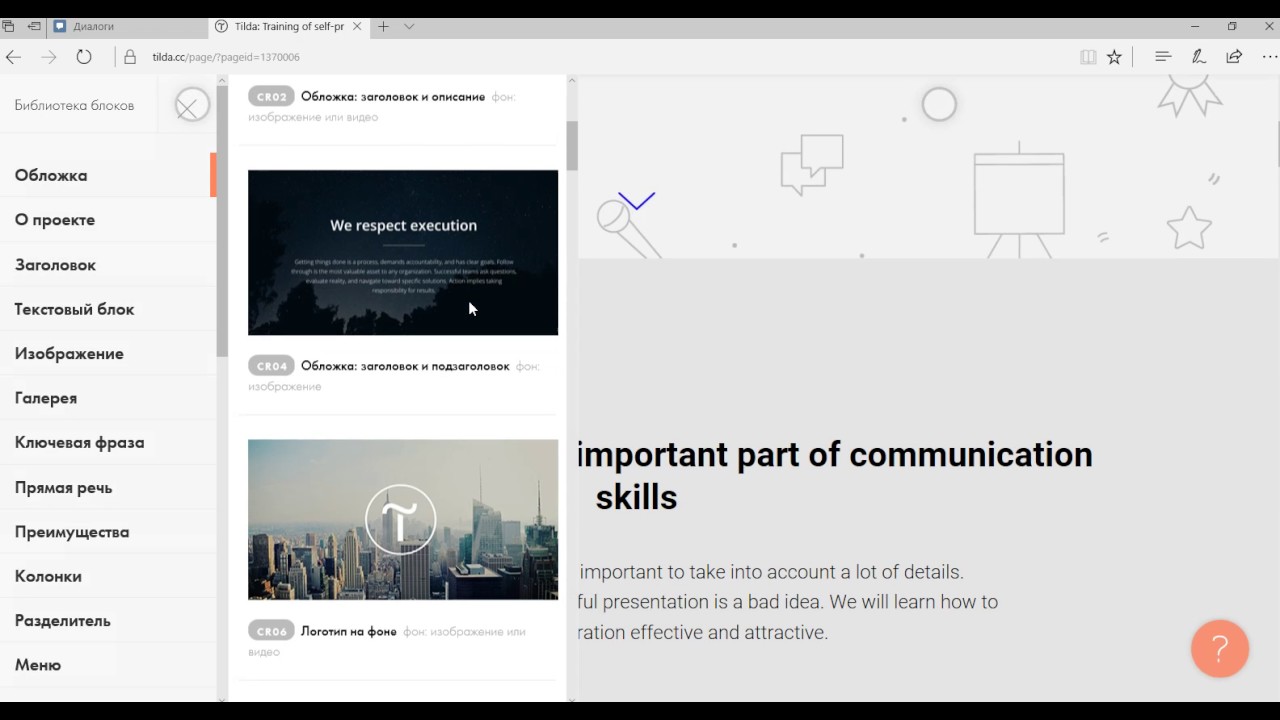Select Заголовок category
1280x720 pixels.
55,265
